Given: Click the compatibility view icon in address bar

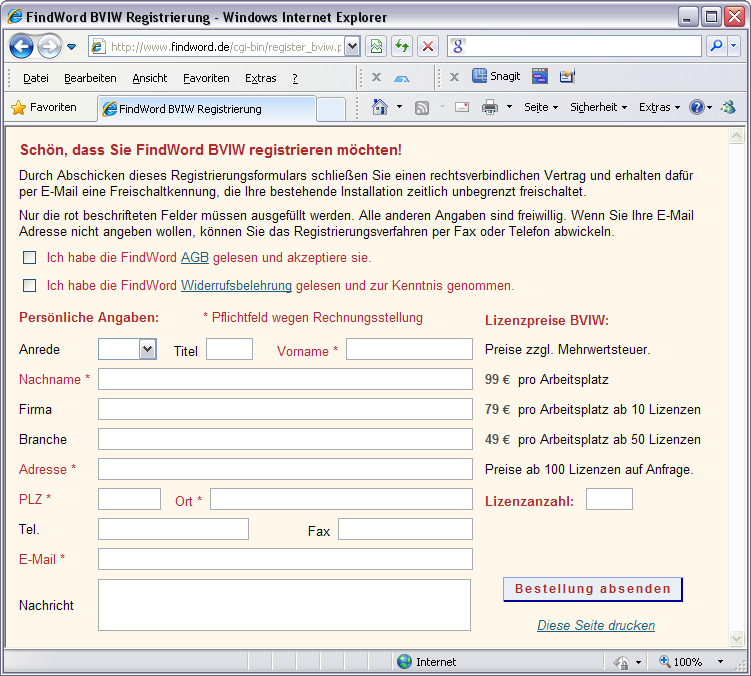Looking at the screenshot, I should click(376, 46).
